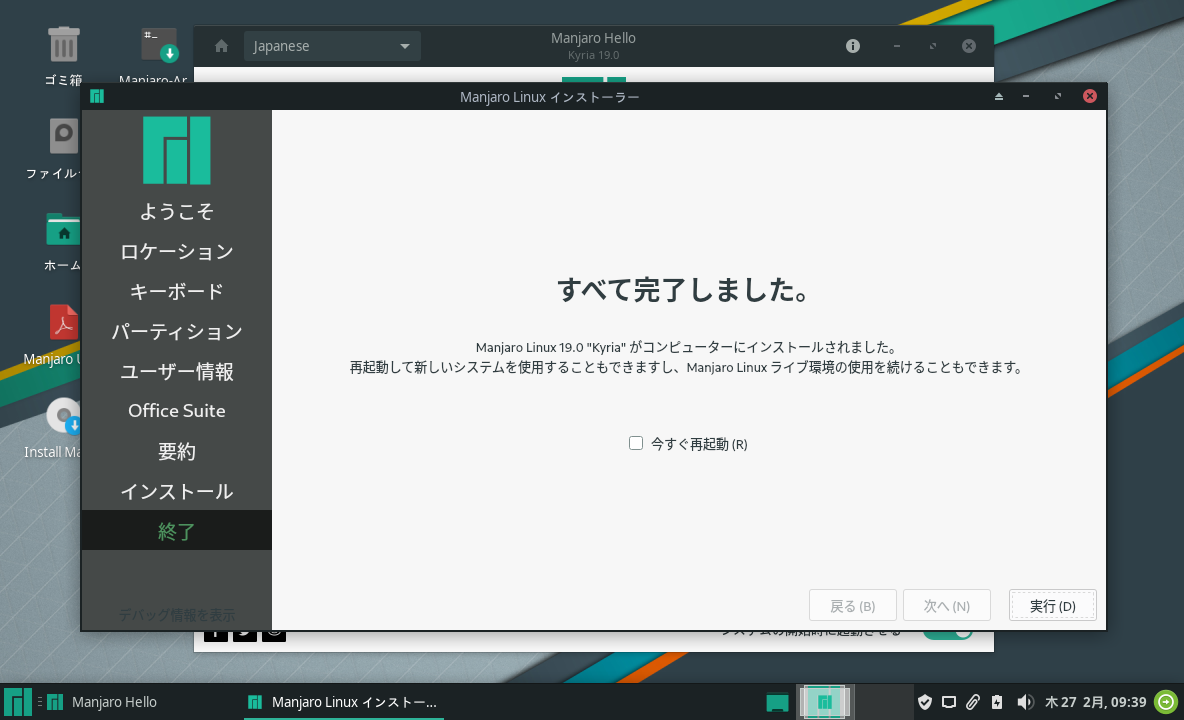The height and width of the screenshot is (720, 1184).
Task: Click the 戻る (B) button
Action: click(x=853, y=605)
